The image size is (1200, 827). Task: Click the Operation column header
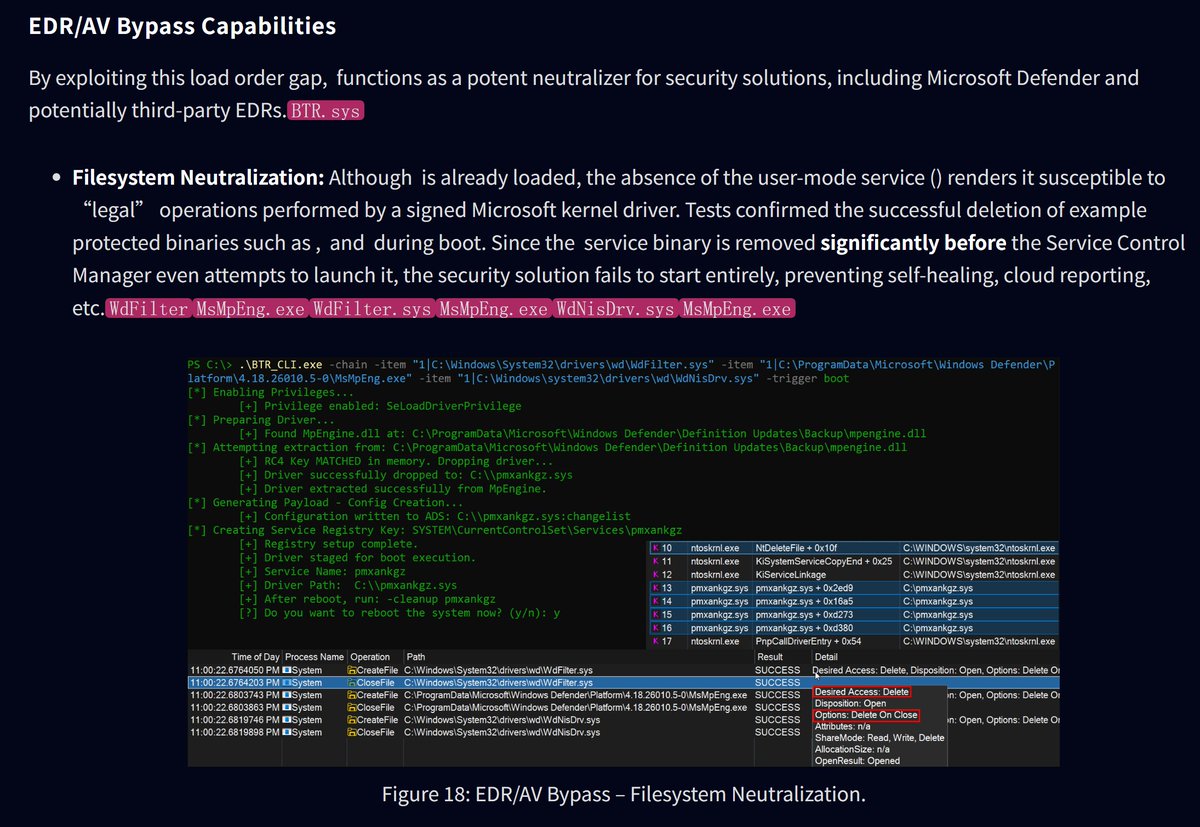370,657
